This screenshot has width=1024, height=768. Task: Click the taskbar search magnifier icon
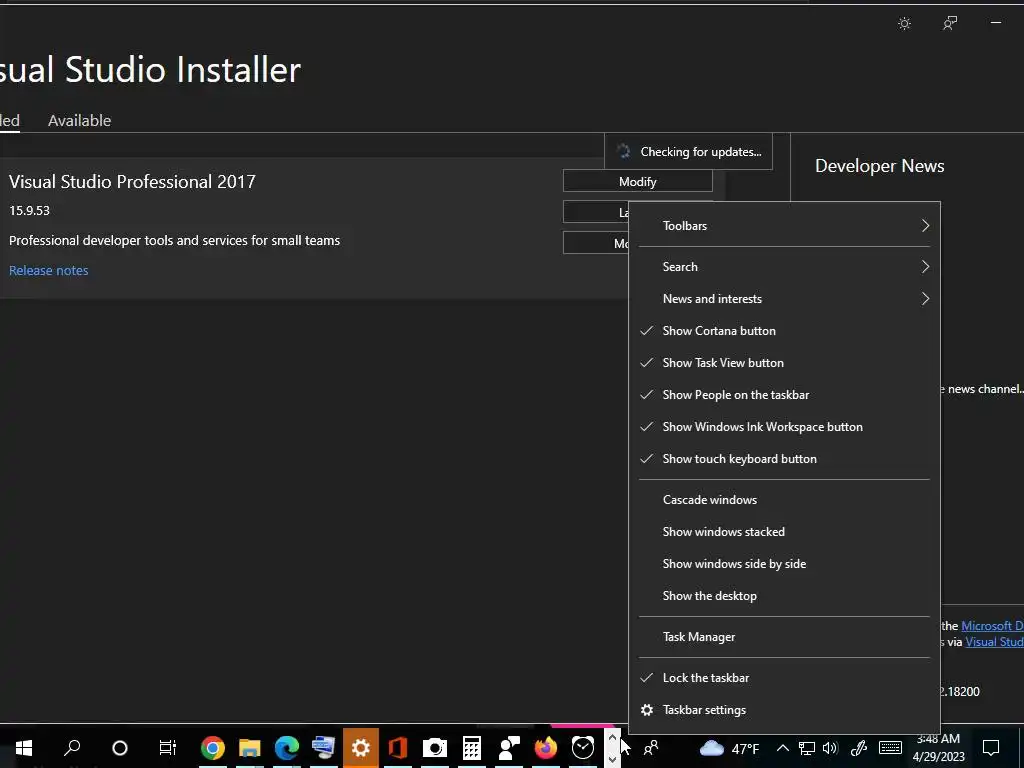72,747
